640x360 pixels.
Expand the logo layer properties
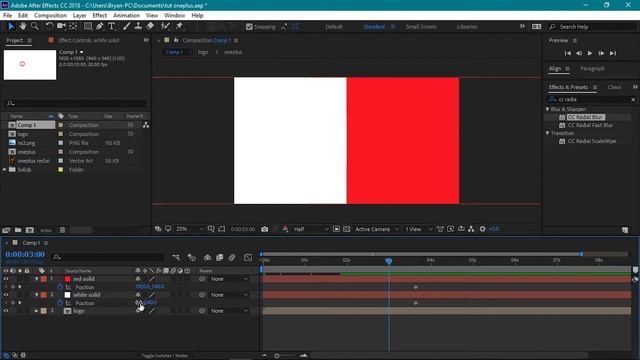tap(36, 311)
